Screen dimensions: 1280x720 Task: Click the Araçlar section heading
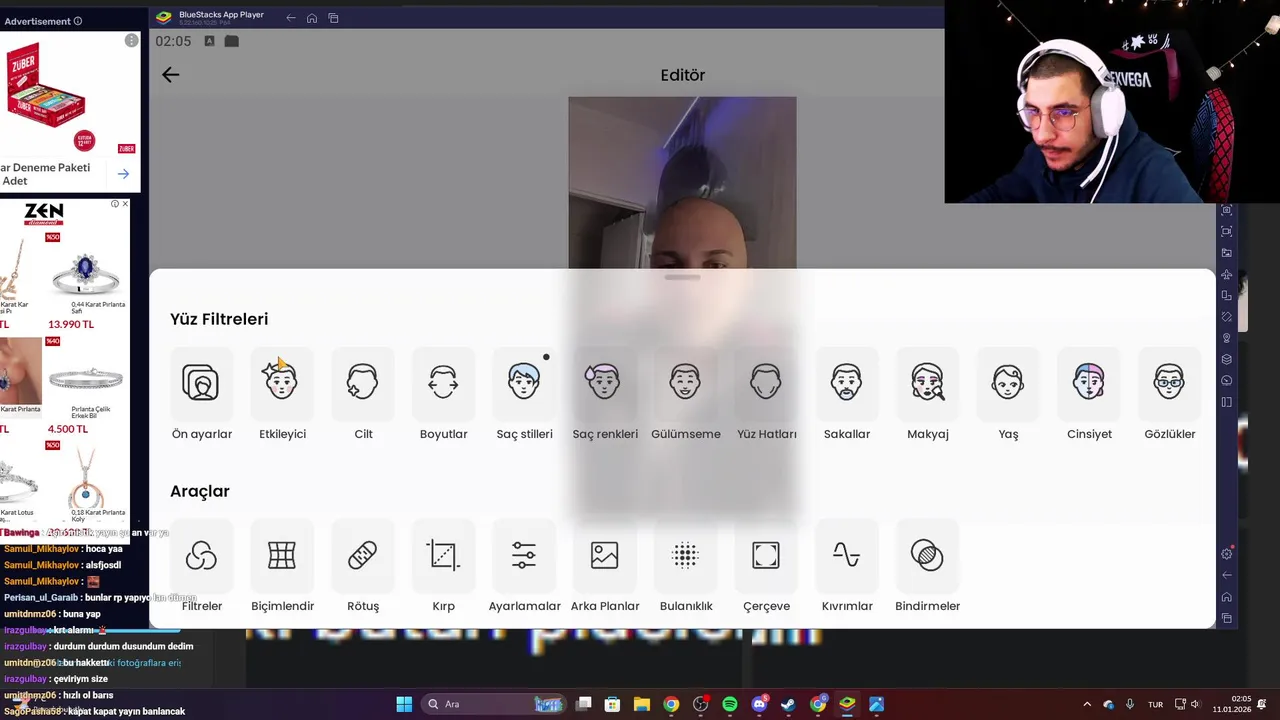click(200, 491)
